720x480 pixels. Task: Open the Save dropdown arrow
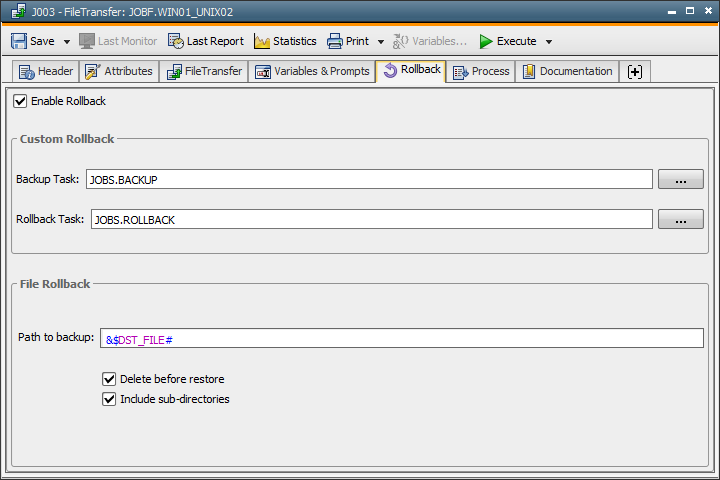pos(67,42)
